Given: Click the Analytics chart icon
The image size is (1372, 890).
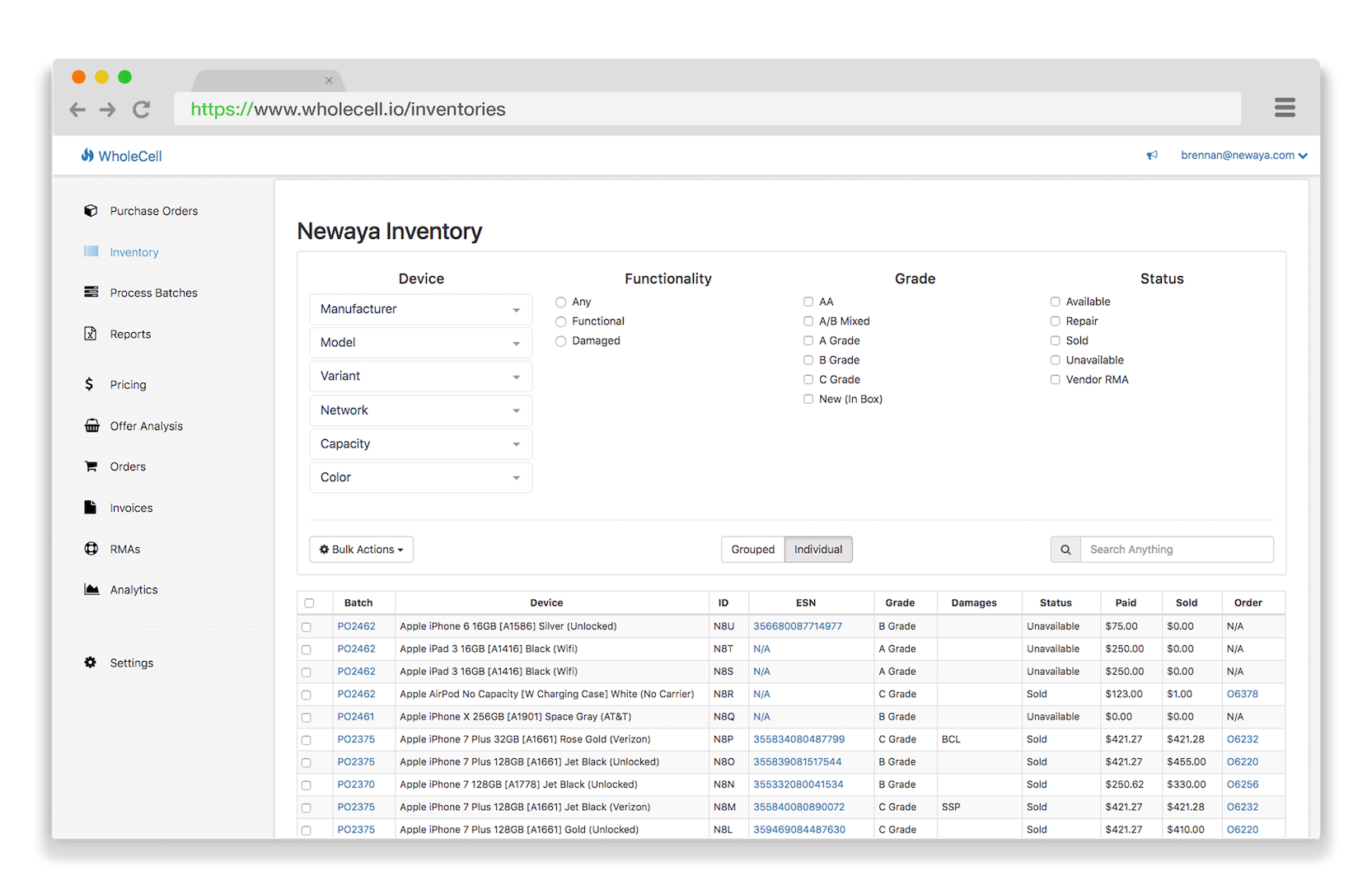Looking at the screenshot, I should (x=91, y=588).
